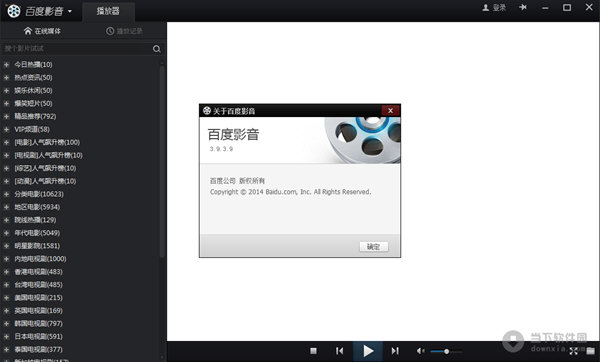Skip to the previous video
This screenshot has height=362, width=600.
click(x=339, y=351)
